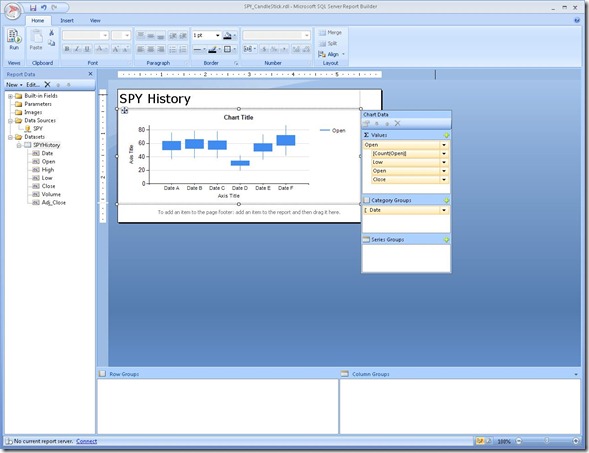Open the Border group dialog launcher
This screenshot has width=589, height=453.
[x=236, y=63]
